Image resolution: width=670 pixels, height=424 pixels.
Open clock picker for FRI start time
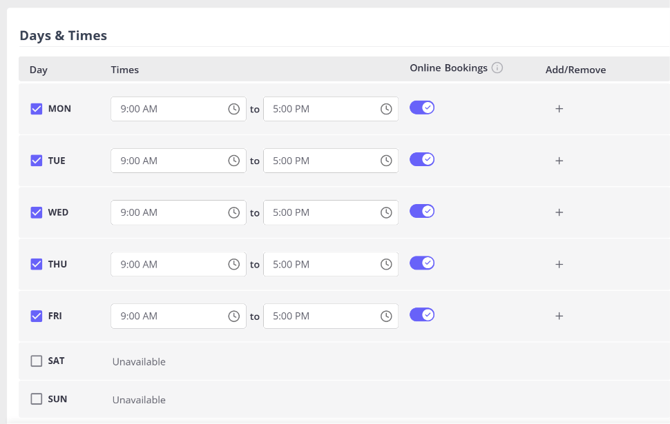[x=234, y=316]
